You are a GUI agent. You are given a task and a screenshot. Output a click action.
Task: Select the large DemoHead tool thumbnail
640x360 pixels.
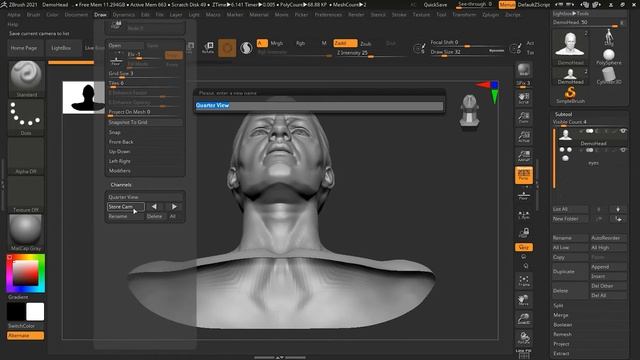point(570,47)
